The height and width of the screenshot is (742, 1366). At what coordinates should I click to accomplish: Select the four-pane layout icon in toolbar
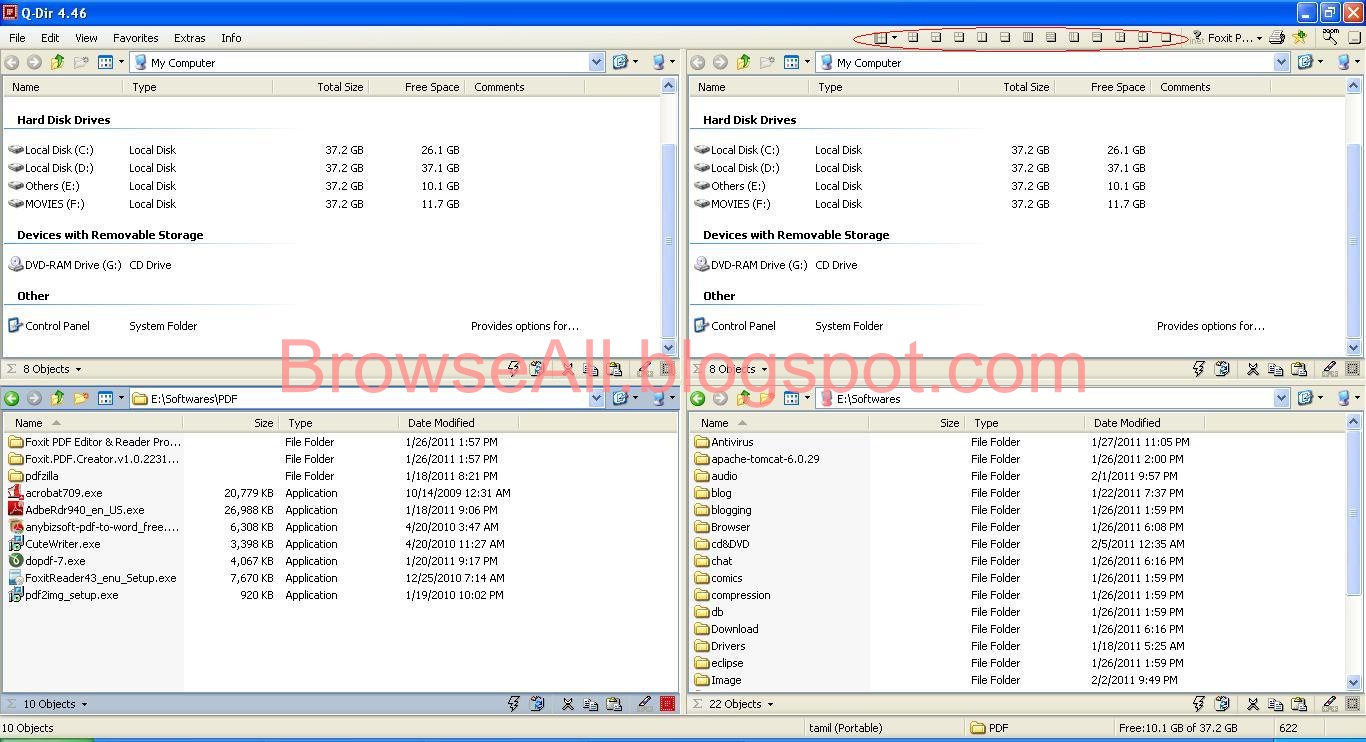click(x=881, y=38)
